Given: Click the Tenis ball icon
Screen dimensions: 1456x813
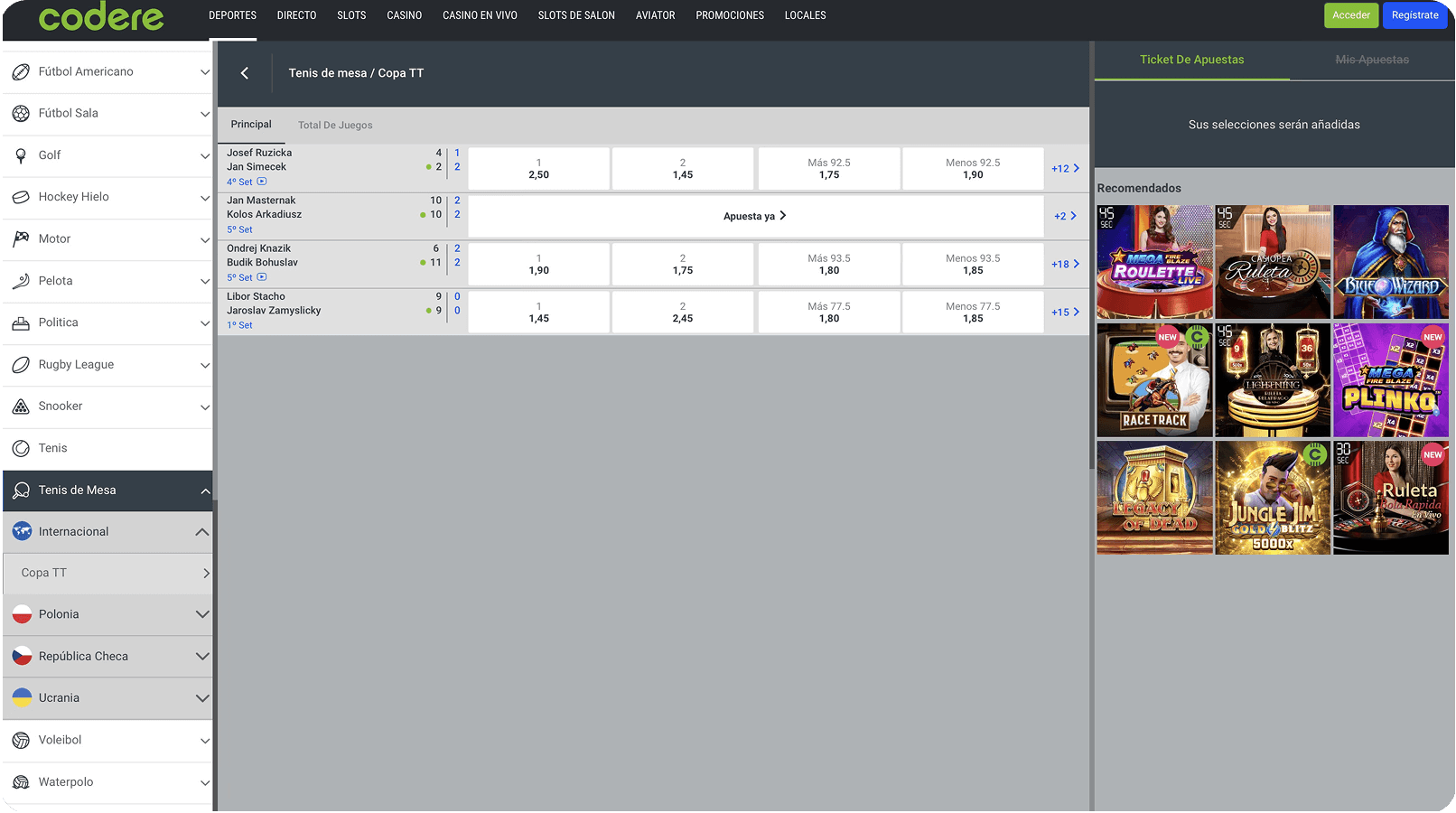Looking at the screenshot, I should pyautogui.click(x=21, y=448).
